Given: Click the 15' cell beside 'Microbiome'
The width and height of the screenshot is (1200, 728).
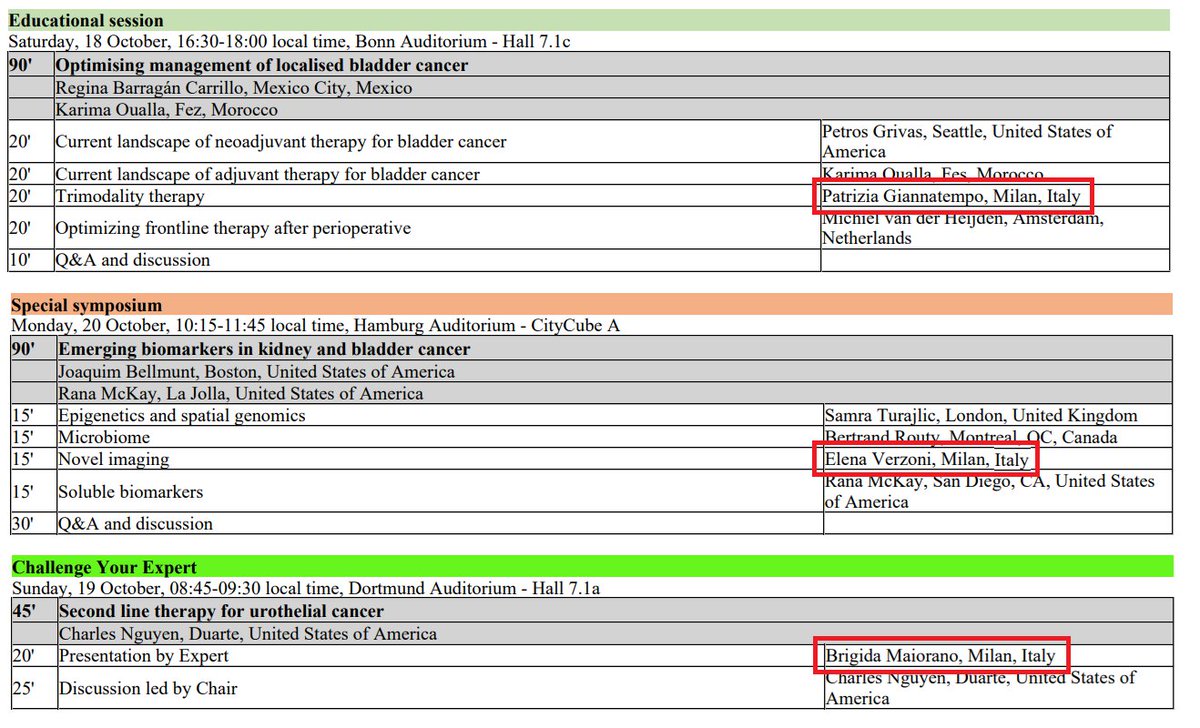Looking at the screenshot, I should click(32, 437).
